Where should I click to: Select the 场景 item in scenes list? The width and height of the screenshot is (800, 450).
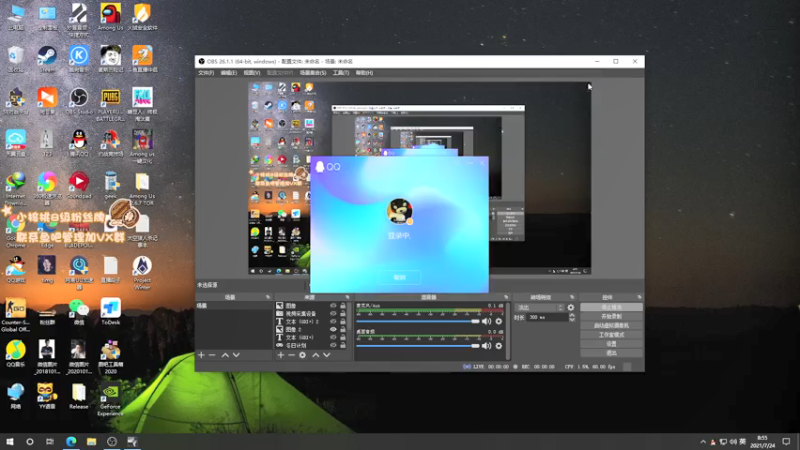[x=234, y=306]
